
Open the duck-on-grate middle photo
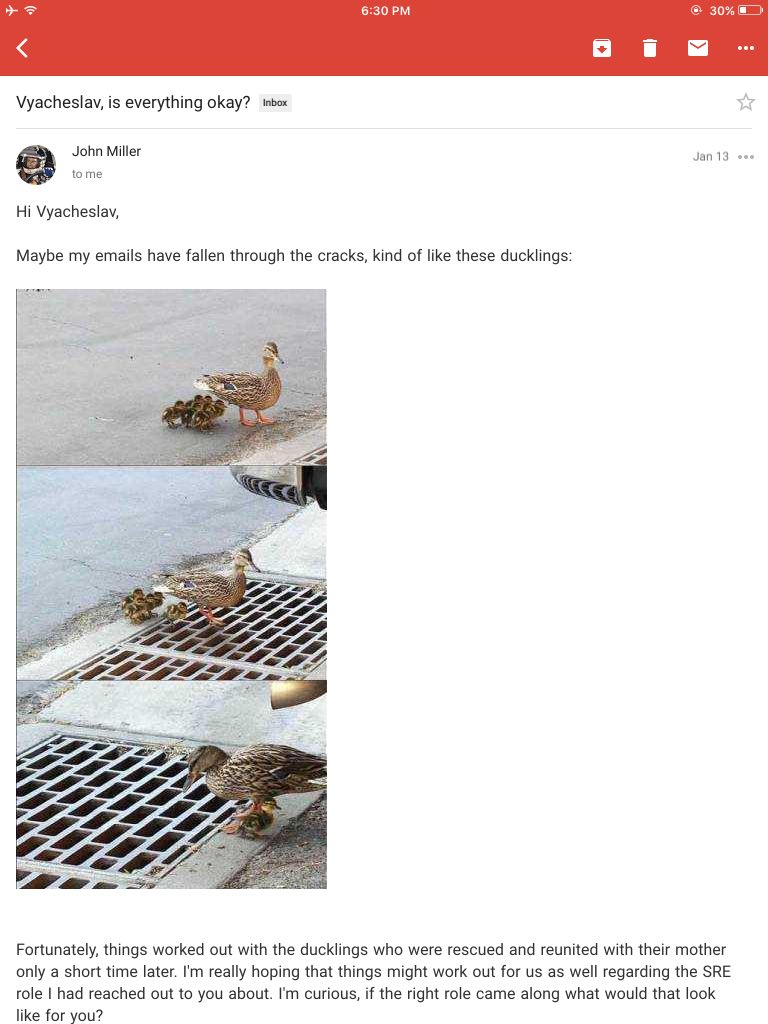171,573
